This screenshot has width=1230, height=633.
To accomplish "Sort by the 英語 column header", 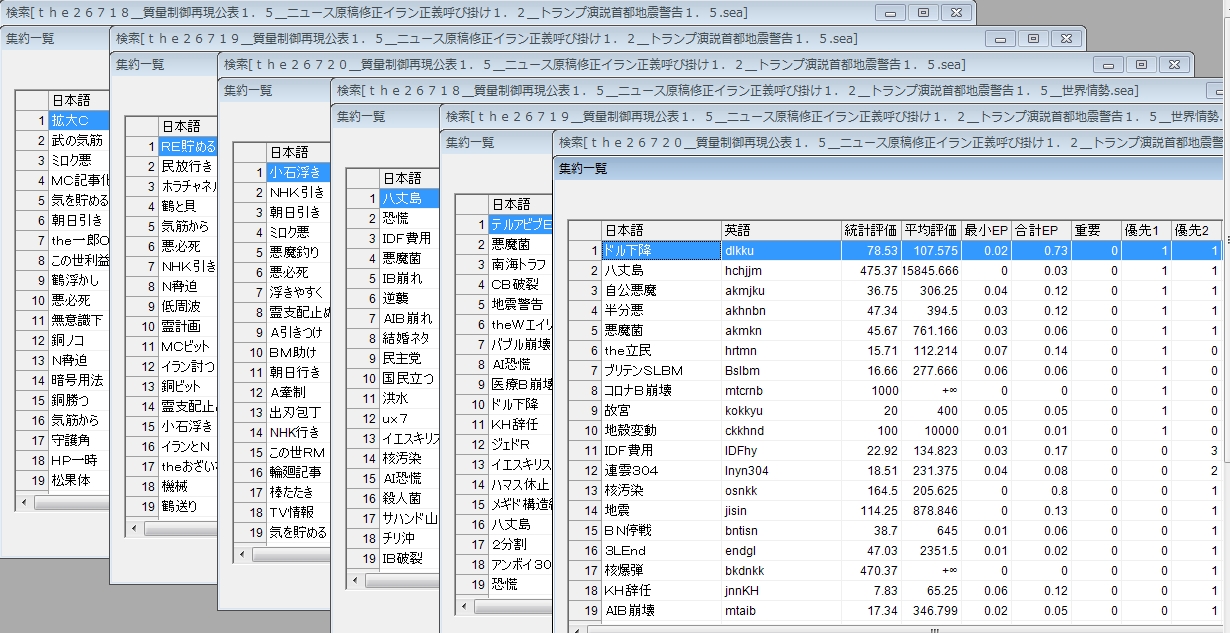I will [x=780, y=231].
